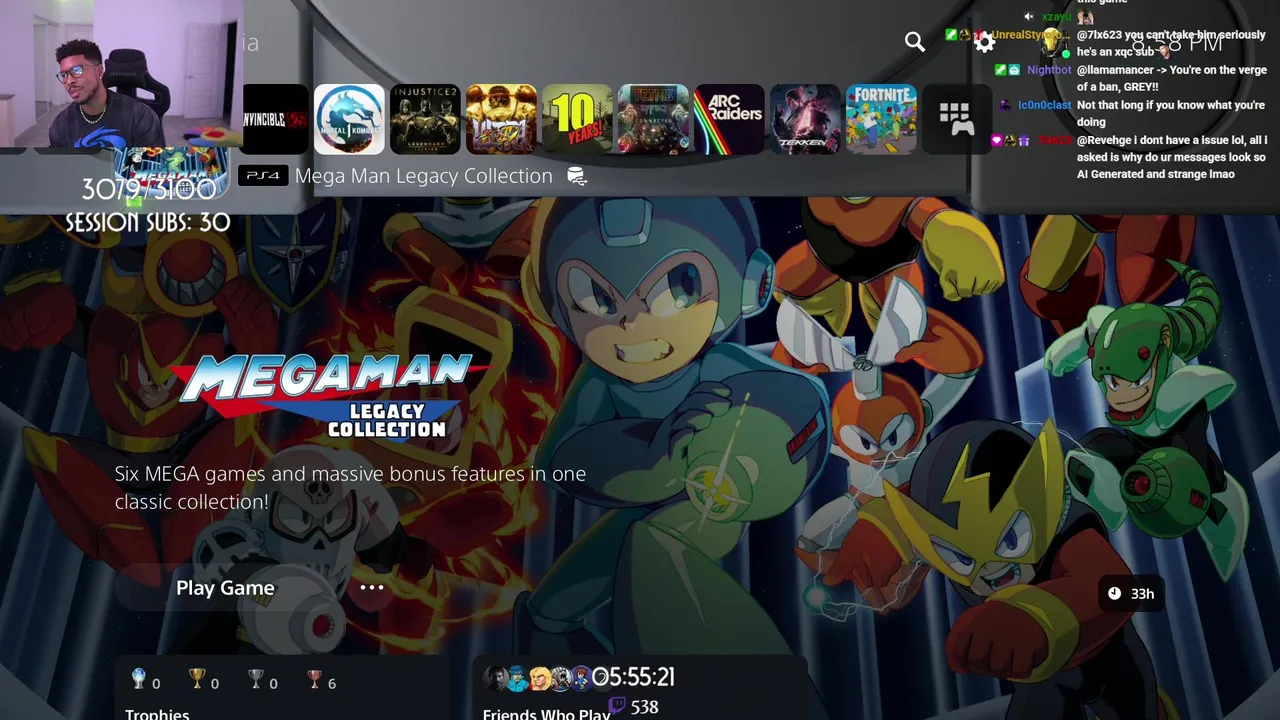Select the Fortnite game tile
Viewport: 1280px width, 720px height.
point(881,119)
